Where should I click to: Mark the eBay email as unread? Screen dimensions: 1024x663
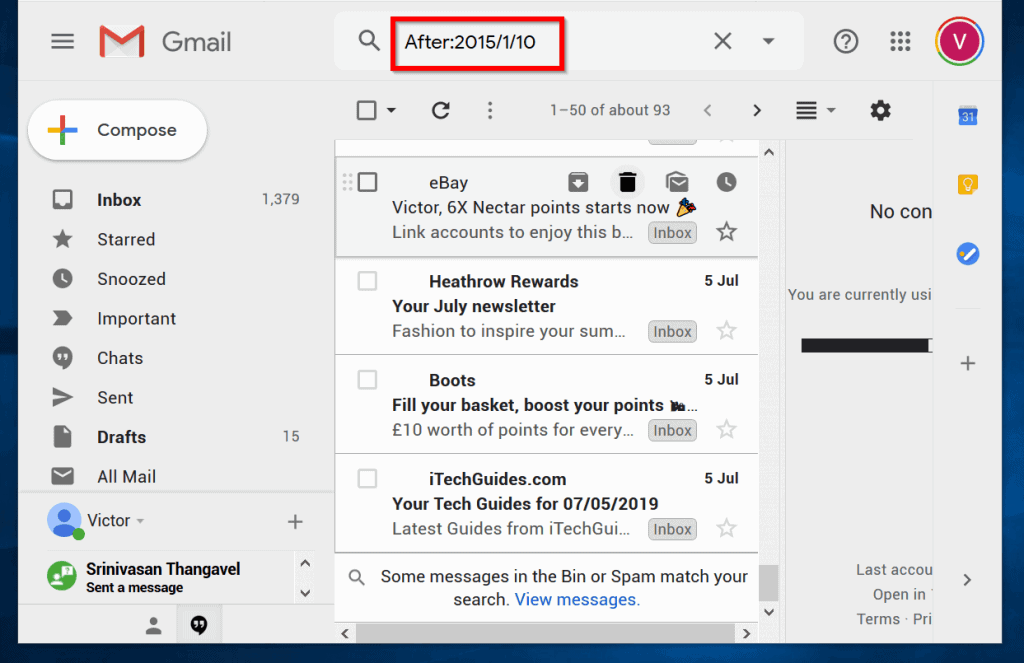point(677,182)
